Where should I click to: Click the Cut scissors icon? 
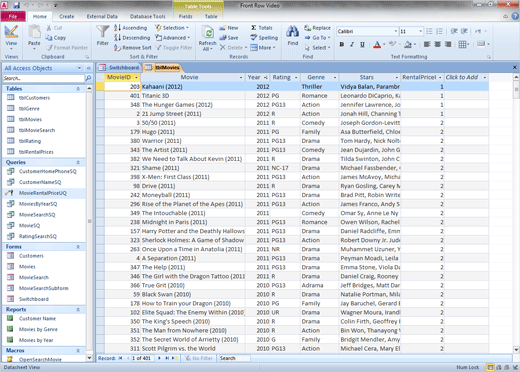pos(49,28)
